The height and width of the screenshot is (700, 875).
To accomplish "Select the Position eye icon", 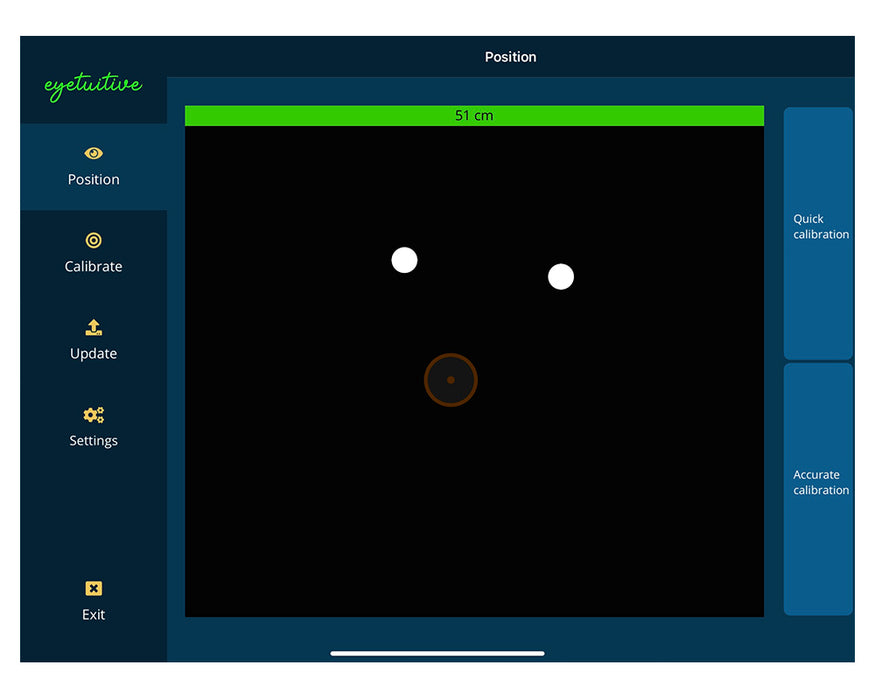I will pos(93,153).
